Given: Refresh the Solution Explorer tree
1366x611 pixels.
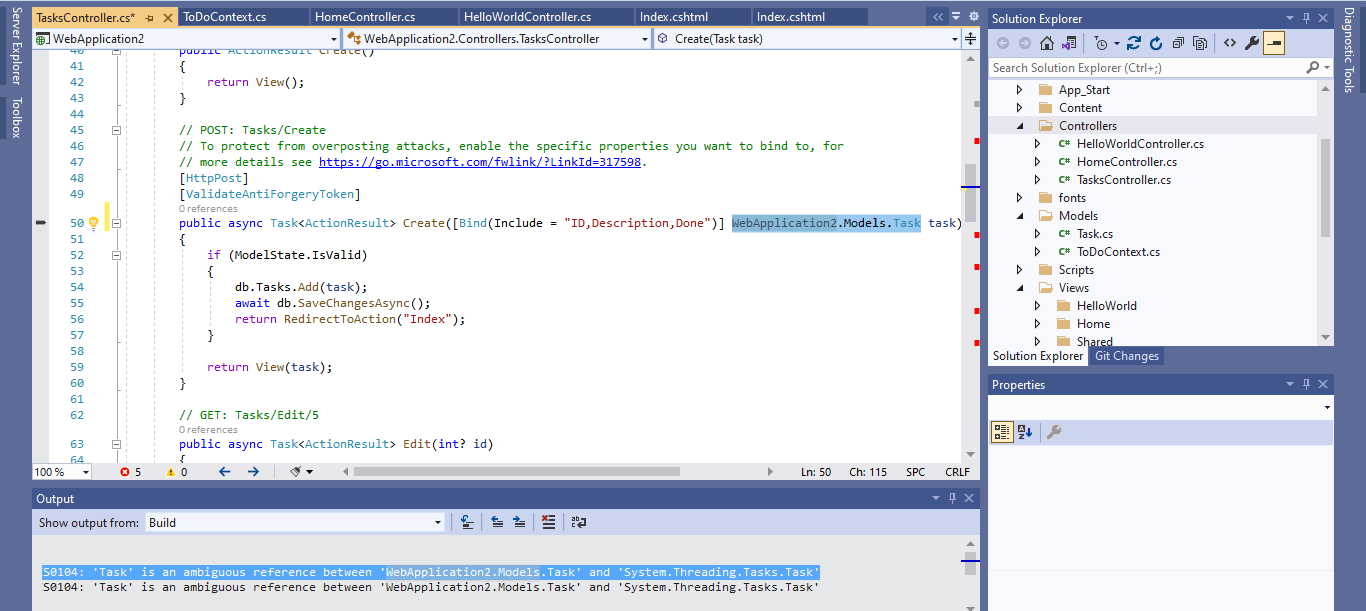Looking at the screenshot, I should tap(1156, 43).
